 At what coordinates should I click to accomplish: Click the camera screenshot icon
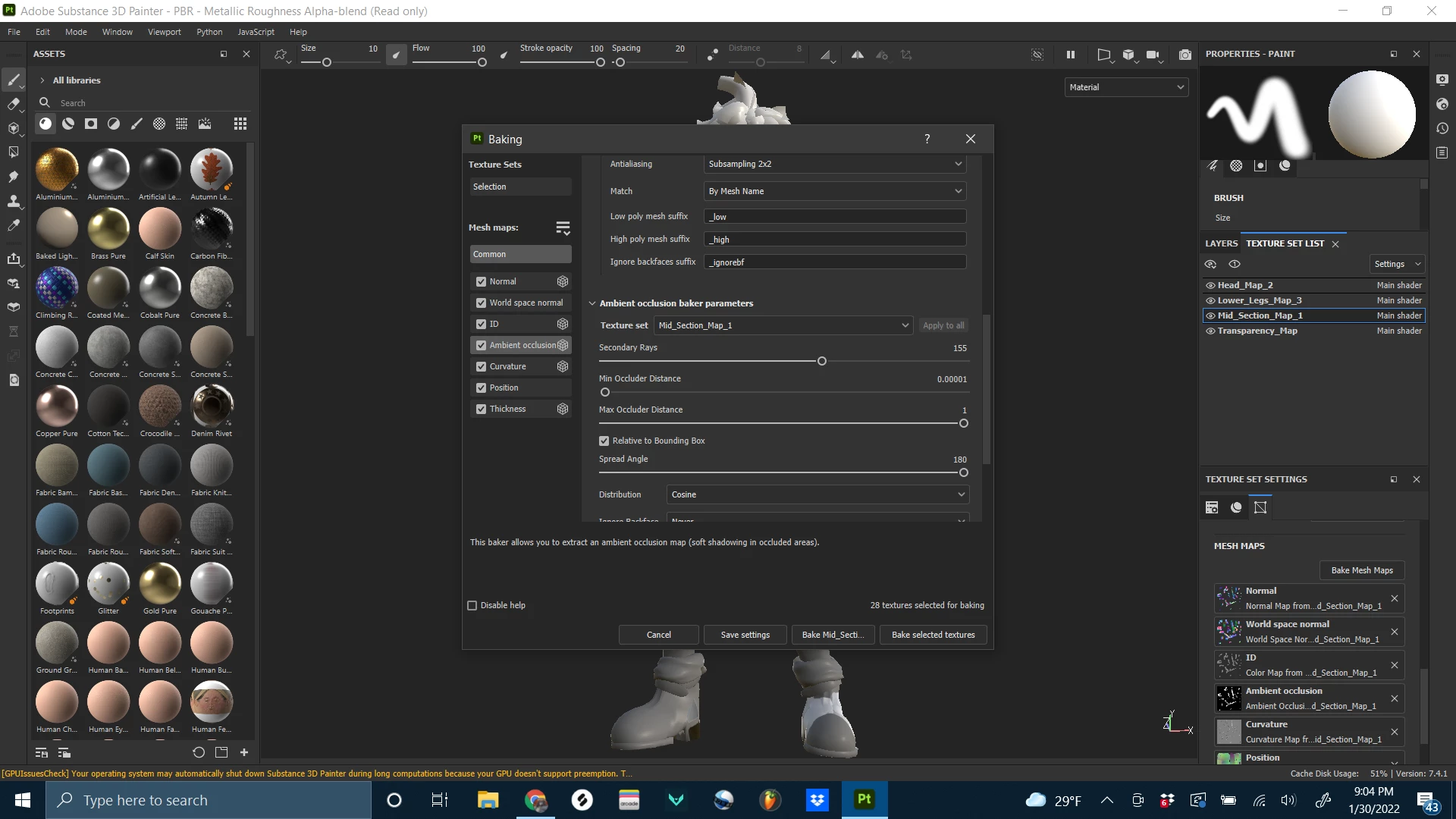click(x=1185, y=55)
